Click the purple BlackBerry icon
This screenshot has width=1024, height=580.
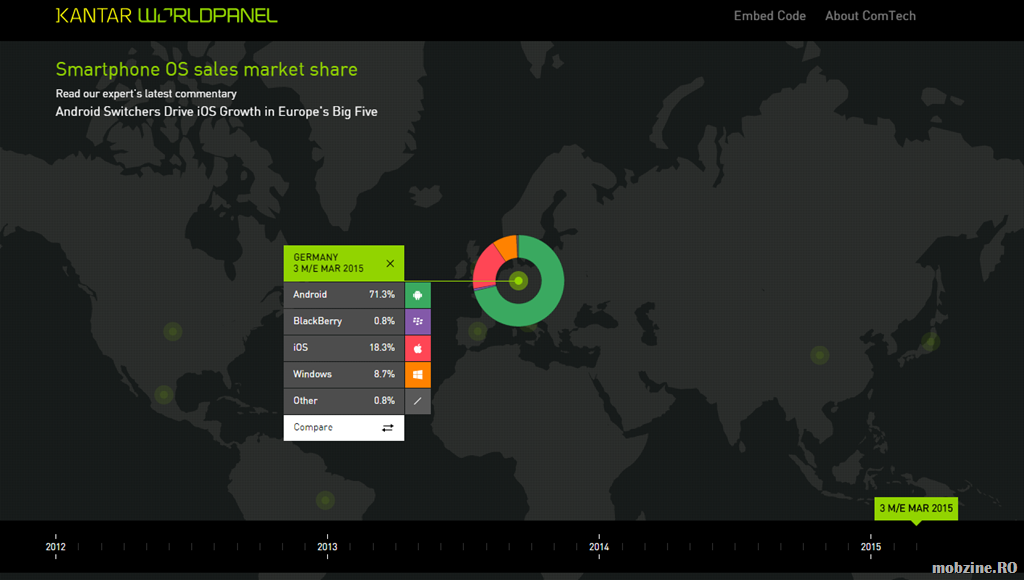(x=418, y=321)
